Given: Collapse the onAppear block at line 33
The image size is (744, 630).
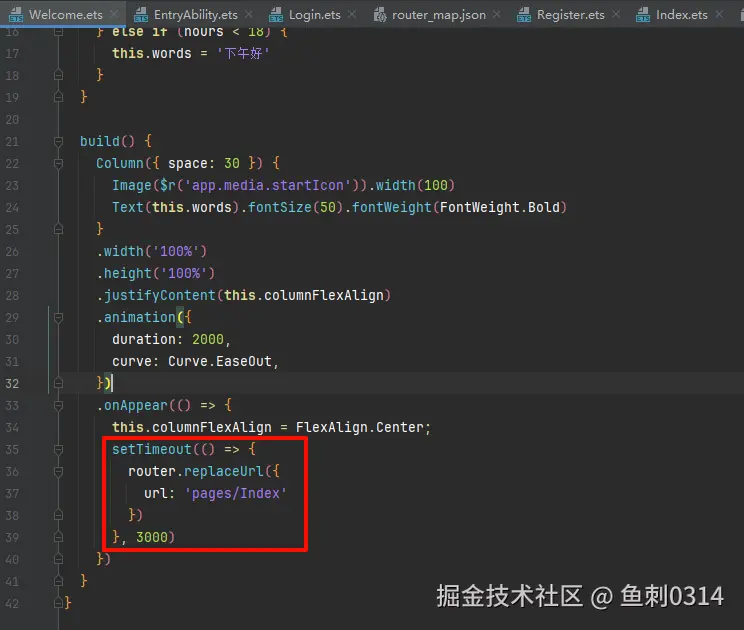Looking at the screenshot, I should tap(58, 406).
